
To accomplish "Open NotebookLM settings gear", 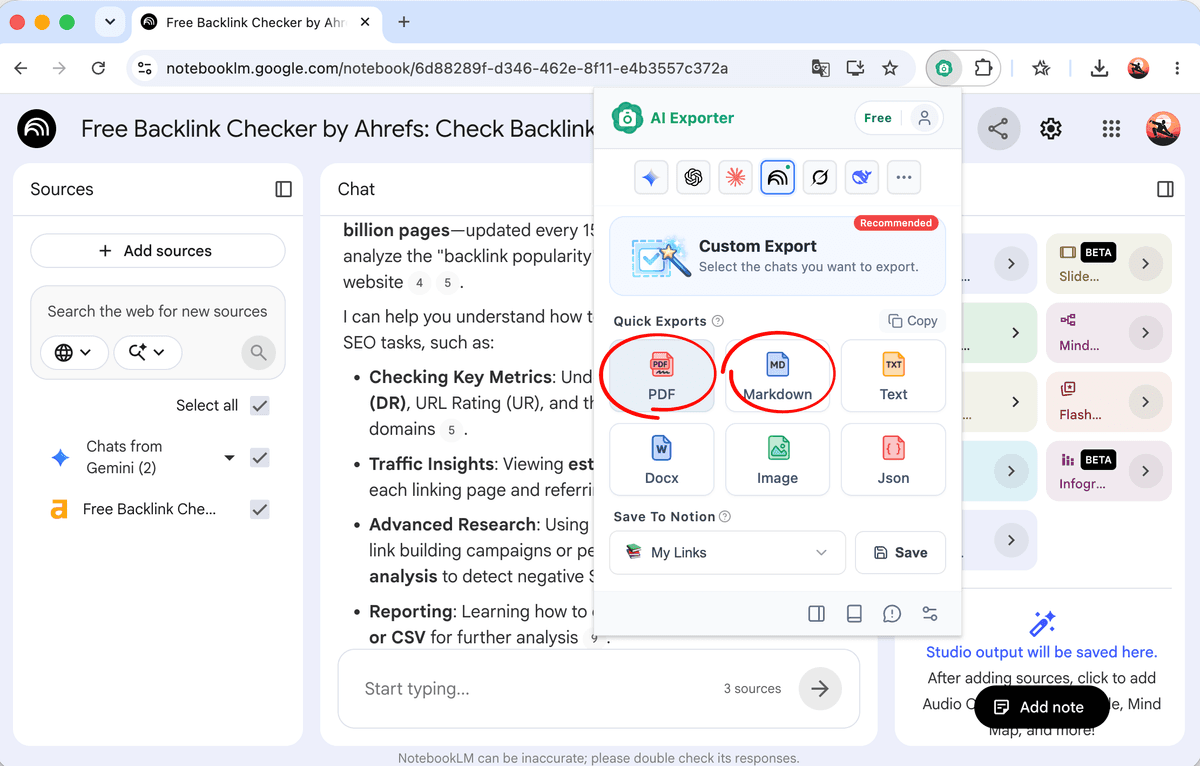I will tap(1050, 129).
